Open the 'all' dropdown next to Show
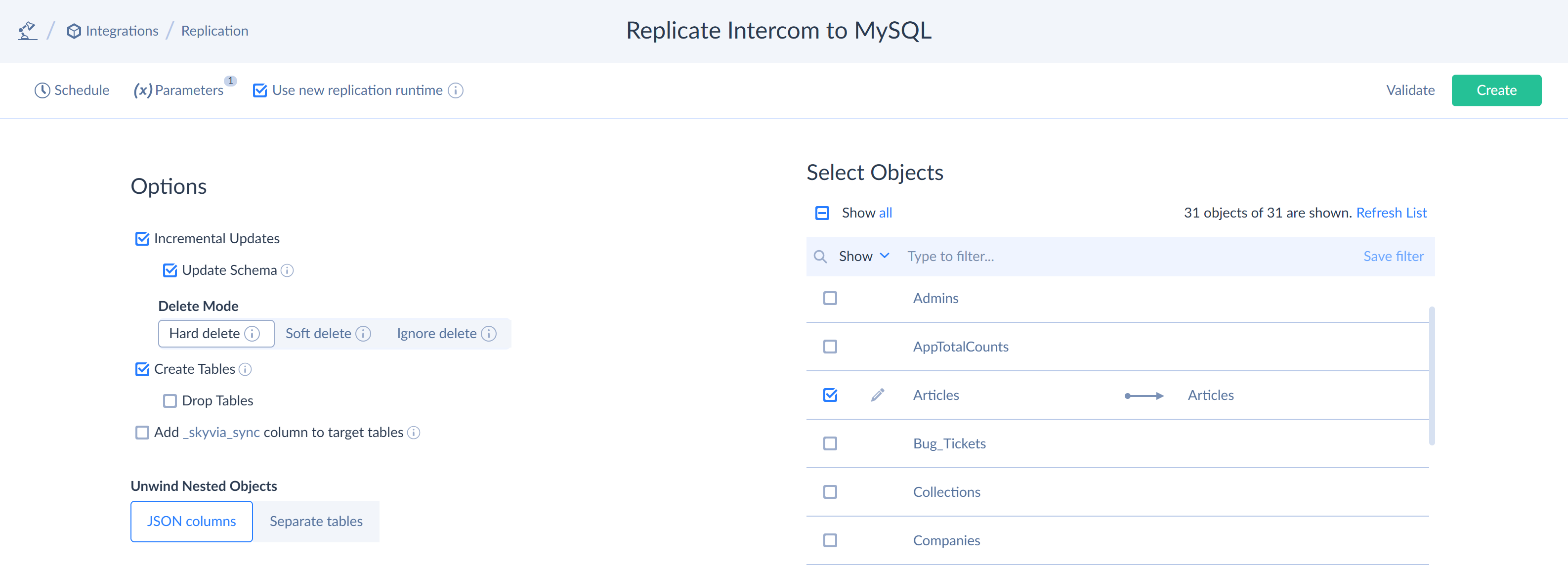1568x571 pixels. pos(885,213)
